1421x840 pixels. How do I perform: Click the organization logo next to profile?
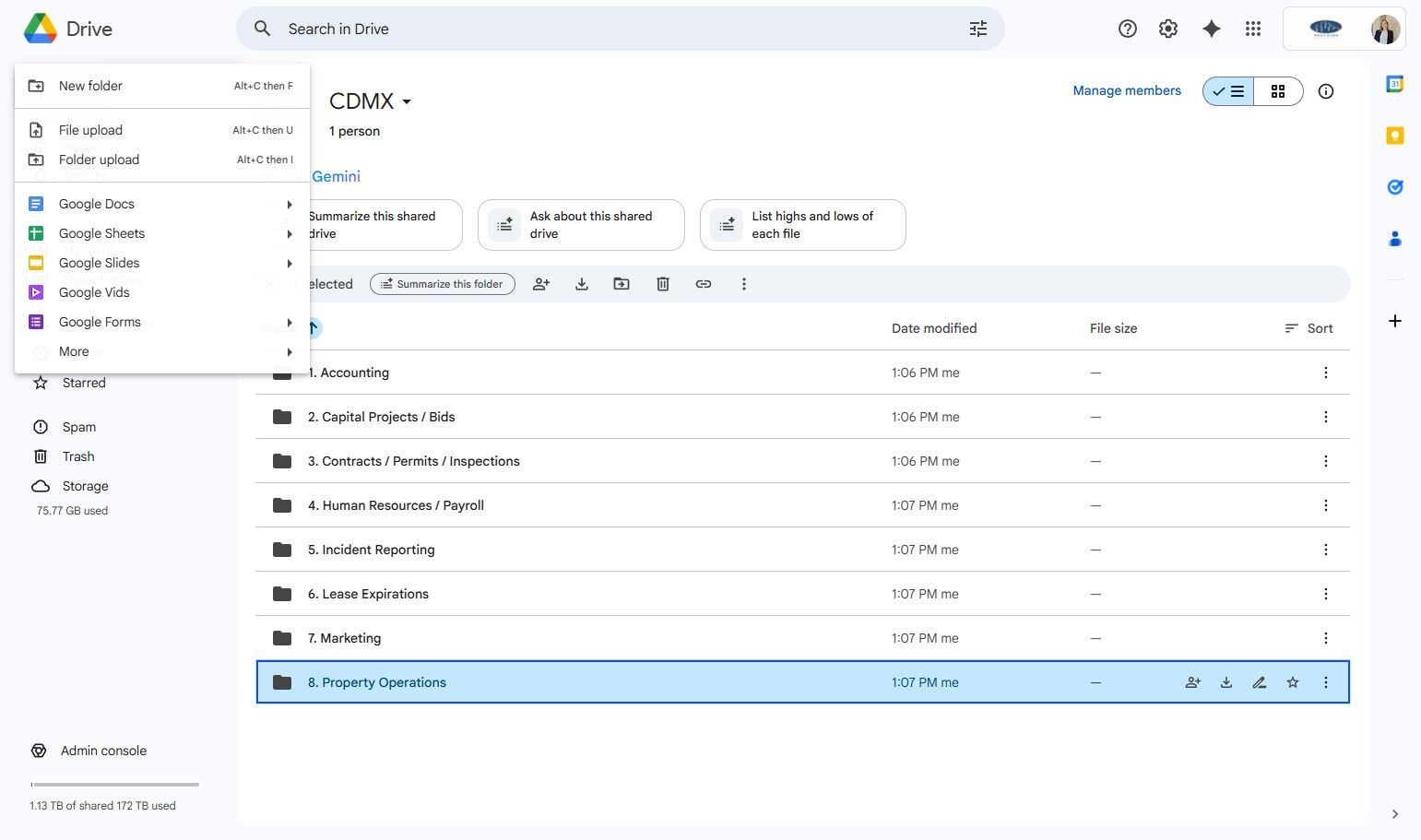point(1325,29)
